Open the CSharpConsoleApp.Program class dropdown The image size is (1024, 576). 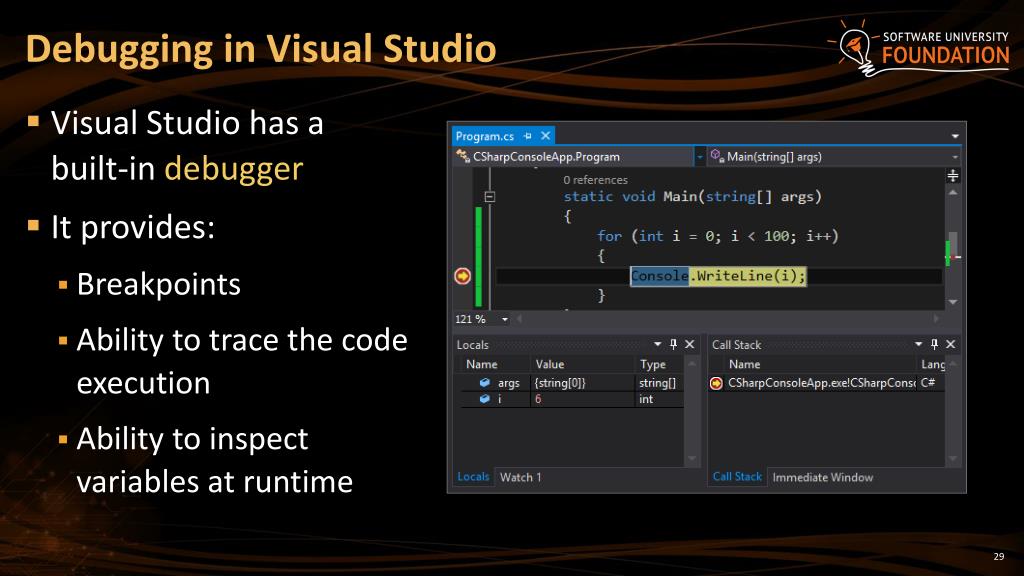(699, 157)
